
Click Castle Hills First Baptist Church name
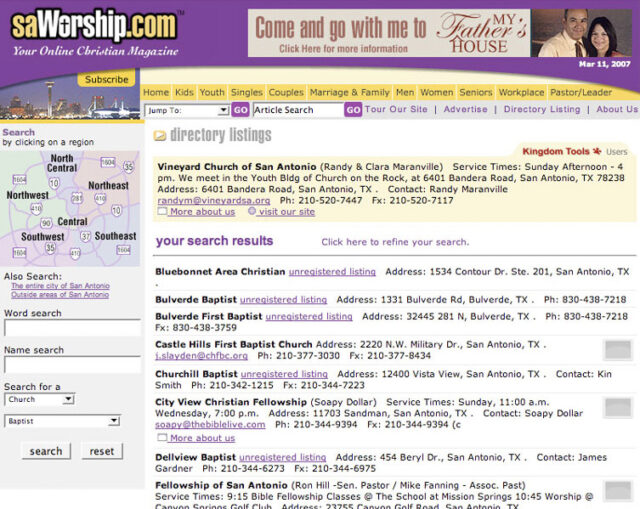click(233, 345)
